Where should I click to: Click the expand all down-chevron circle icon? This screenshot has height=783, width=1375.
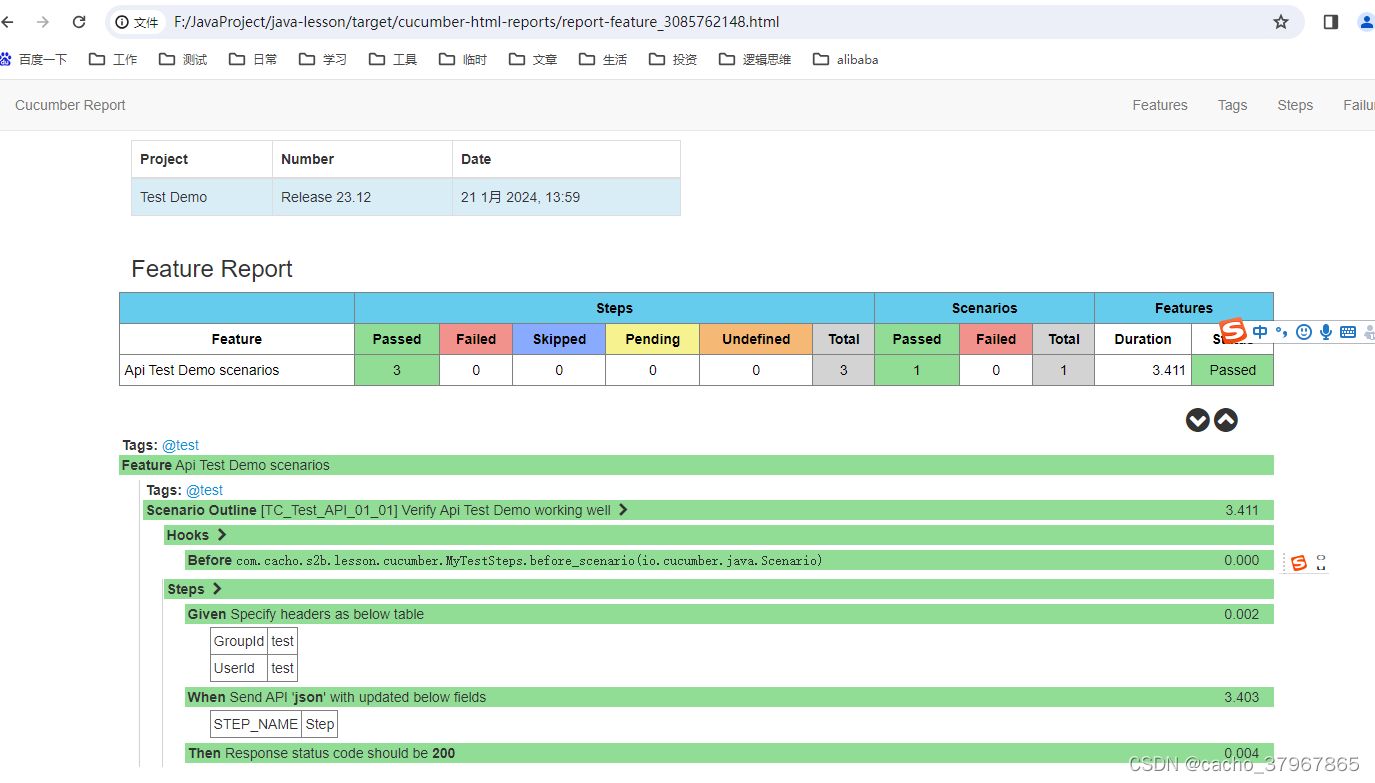click(x=1198, y=420)
